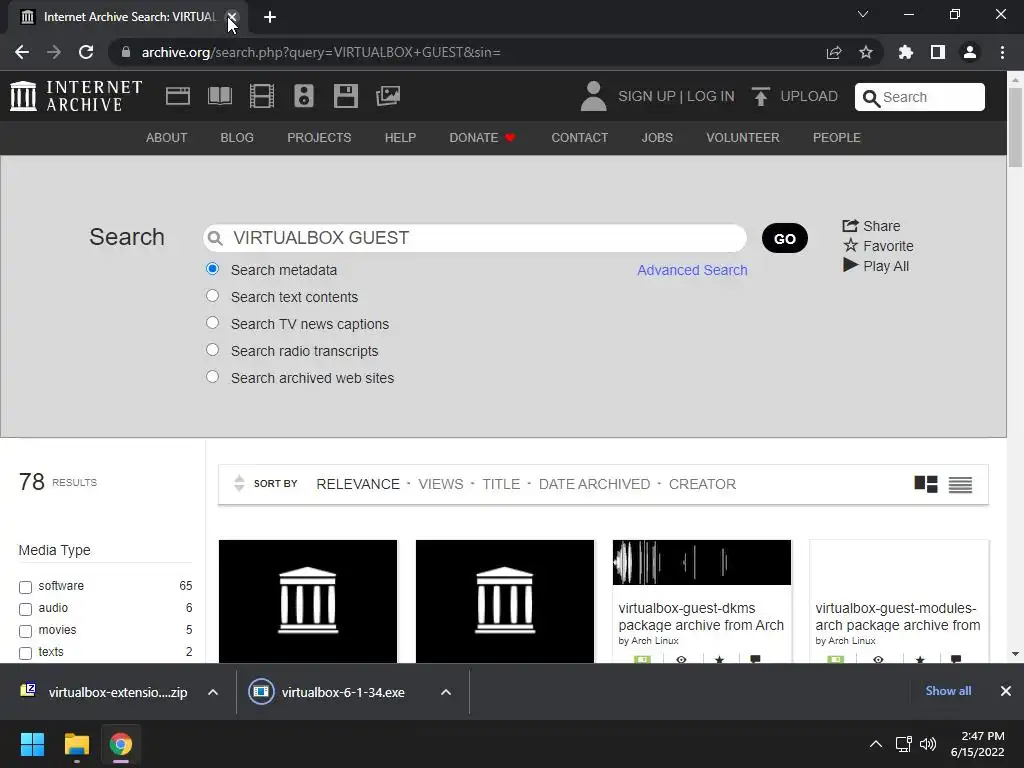Select Search text contents option
Image resolution: width=1024 pixels, height=768 pixels.
212,296
